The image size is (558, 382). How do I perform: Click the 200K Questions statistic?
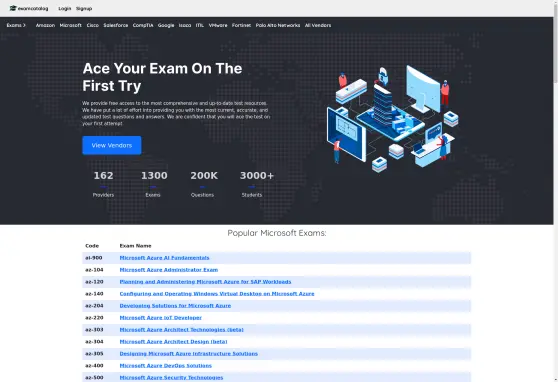[x=203, y=184]
